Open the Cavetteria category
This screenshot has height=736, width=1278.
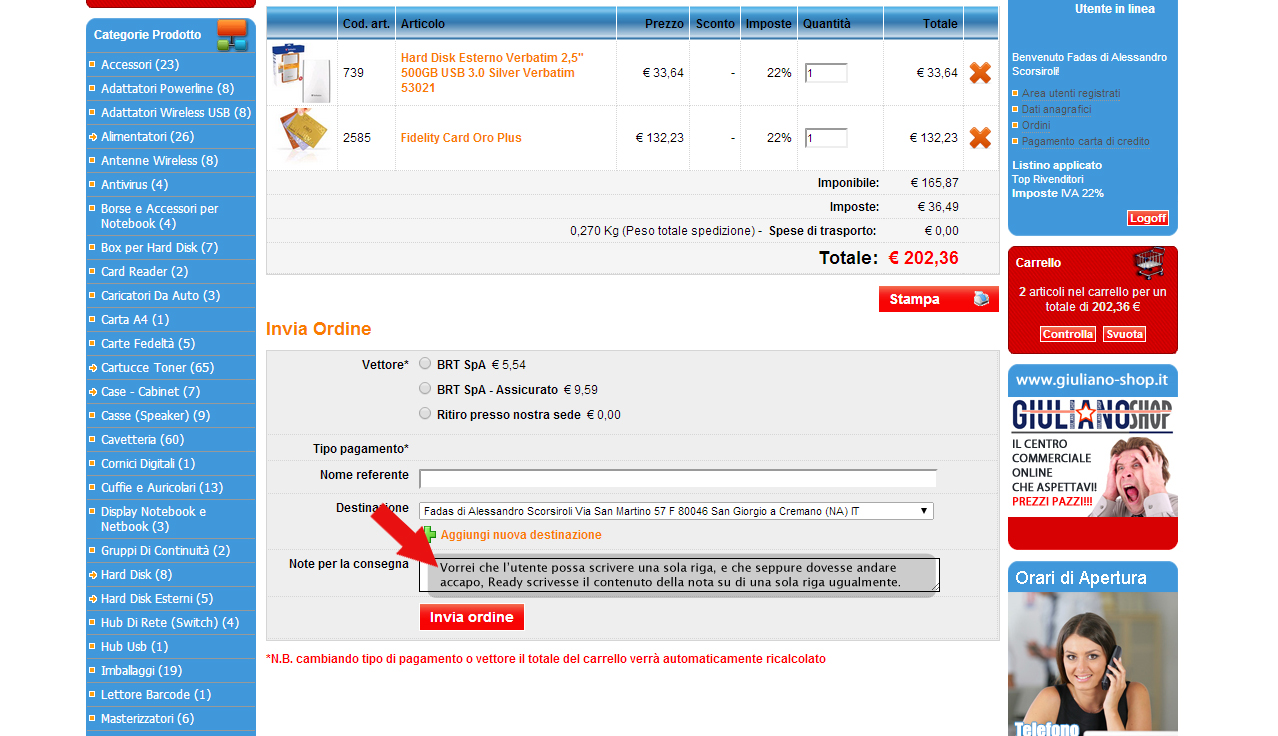(142, 439)
